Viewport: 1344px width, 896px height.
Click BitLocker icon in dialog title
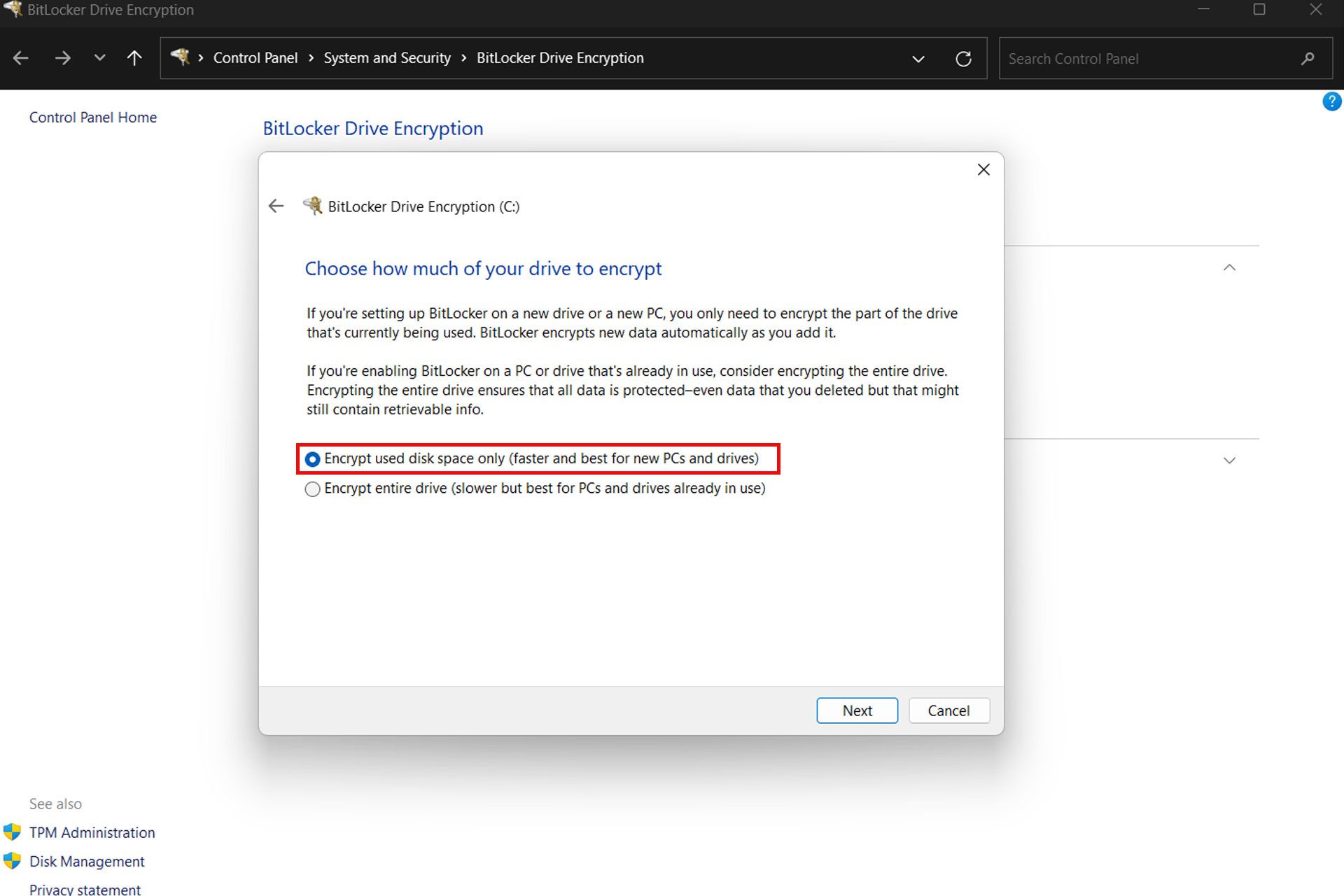pyautogui.click(x=312, y=206)
